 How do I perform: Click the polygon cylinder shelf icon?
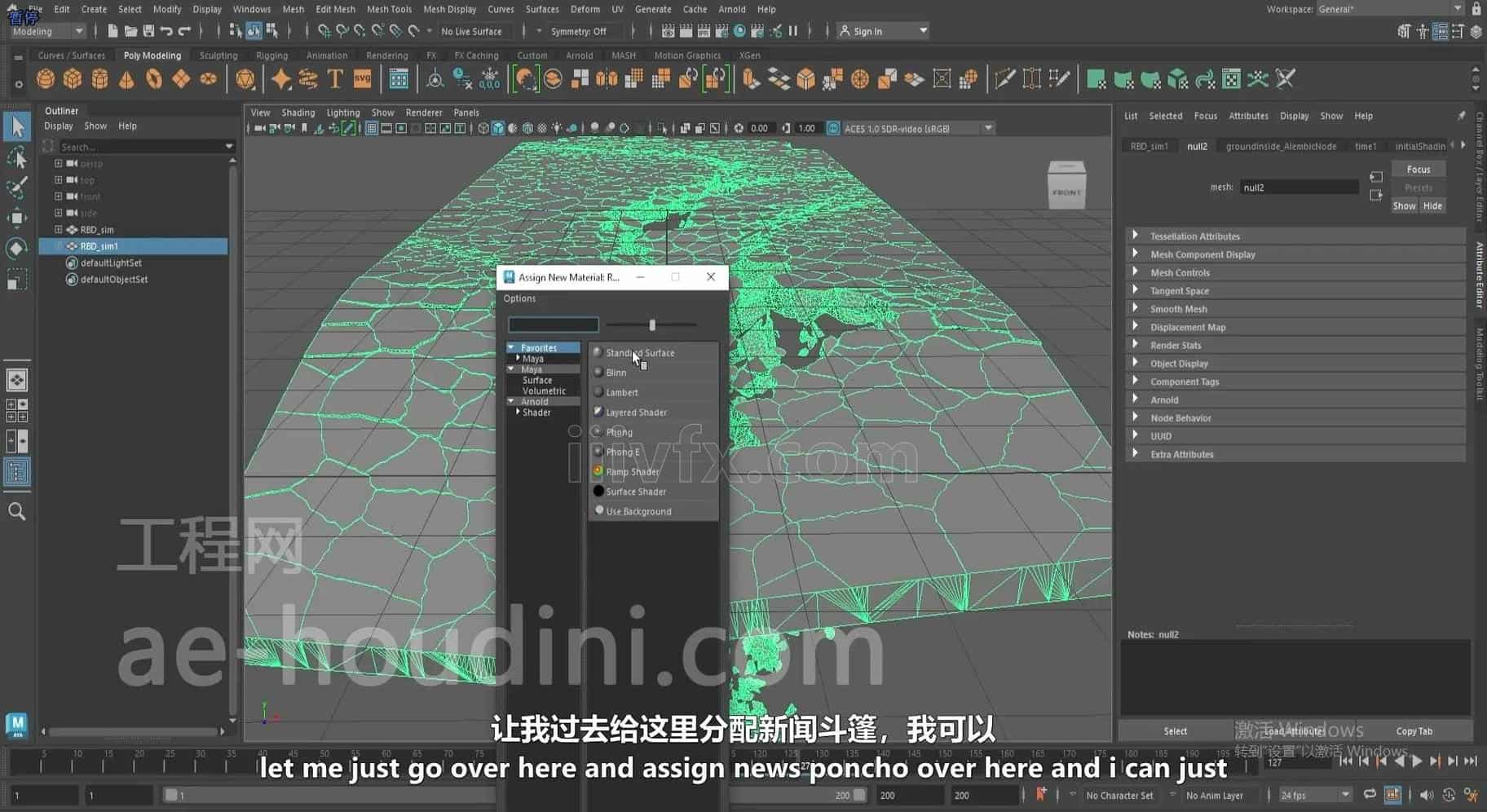(x=99, y=79)
